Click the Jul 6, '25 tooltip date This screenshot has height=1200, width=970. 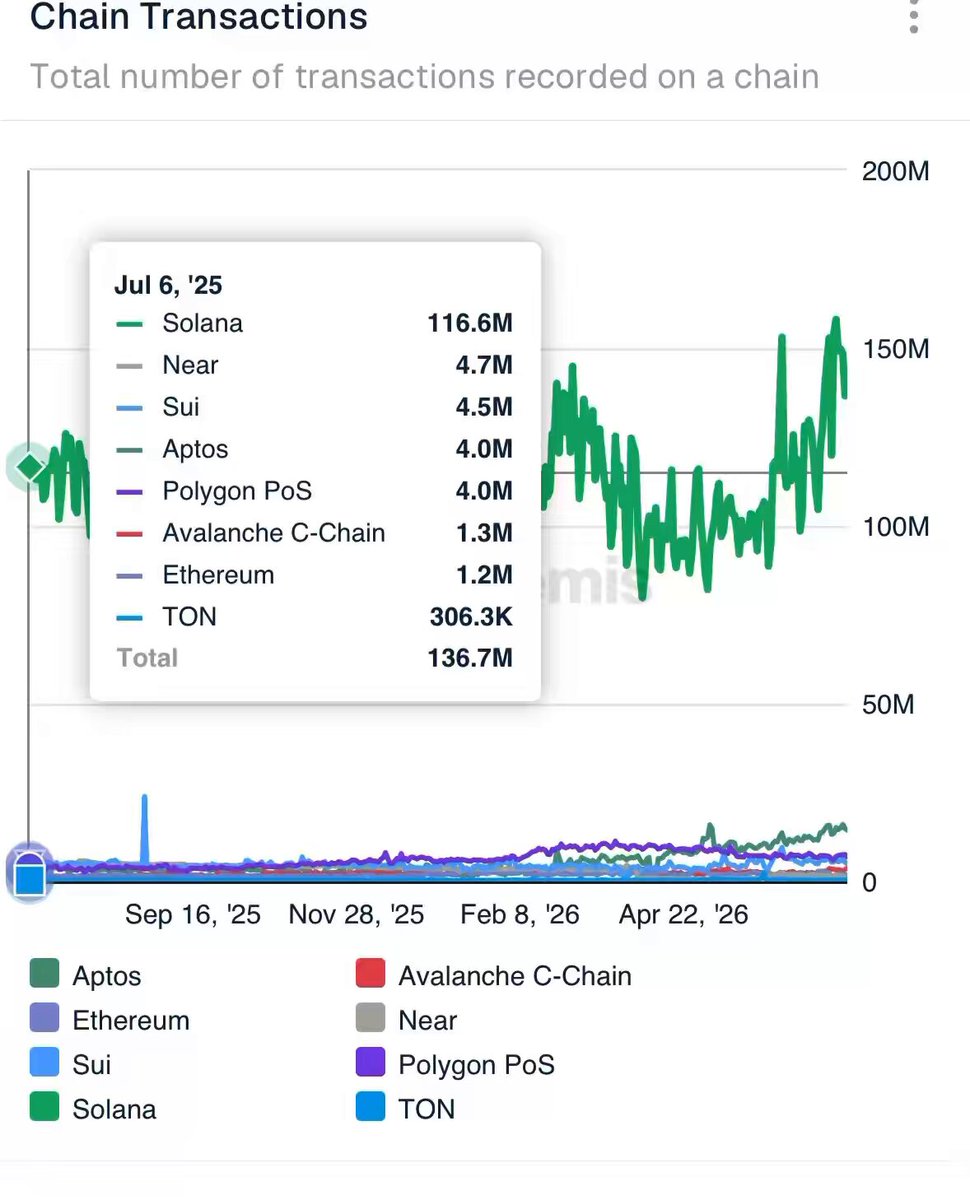168,286
